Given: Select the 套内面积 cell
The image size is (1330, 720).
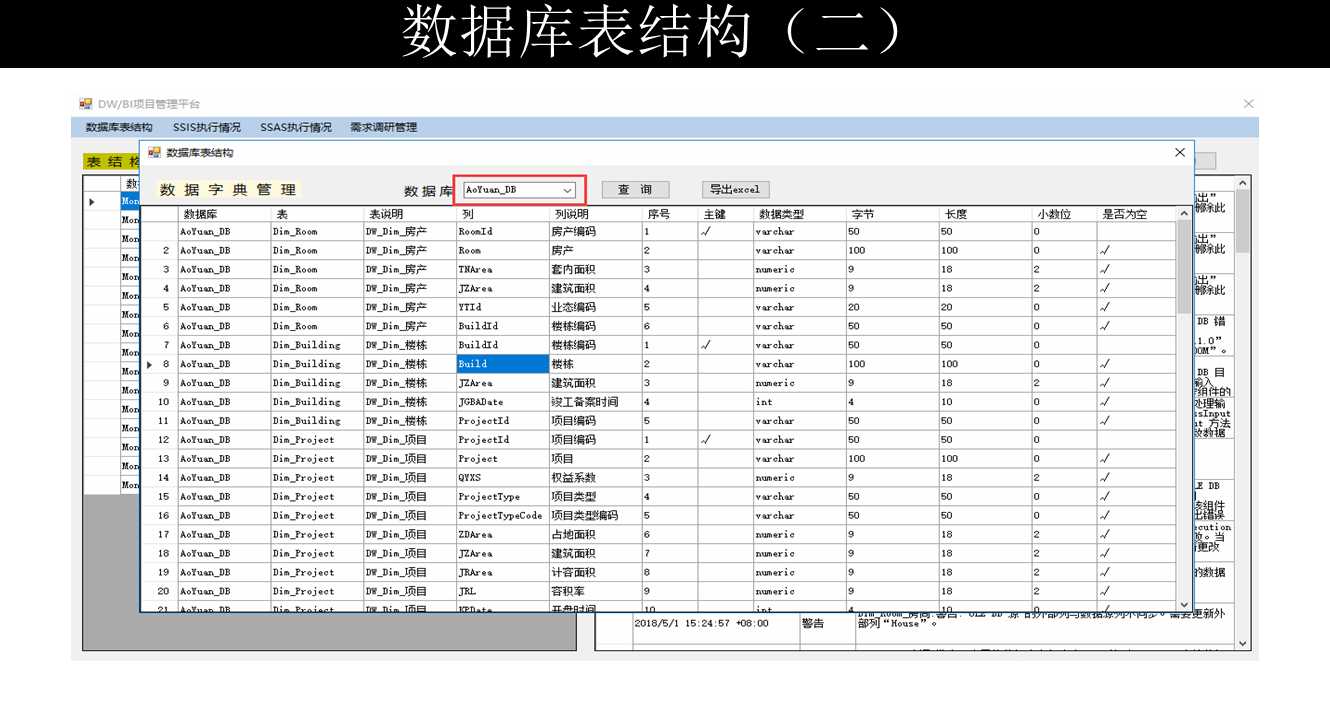Looking at the screenshot, I should (595, 269).
